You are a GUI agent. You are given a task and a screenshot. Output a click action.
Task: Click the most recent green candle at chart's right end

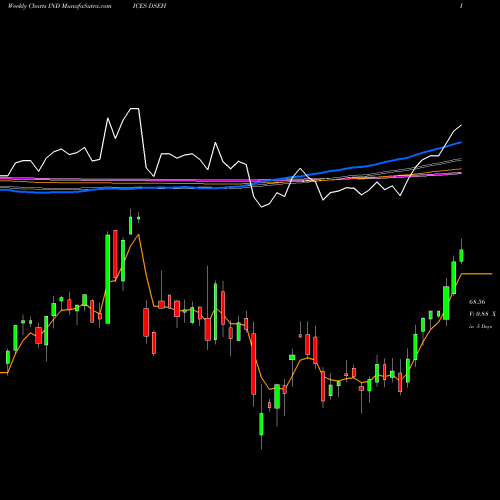pos(462,255)
